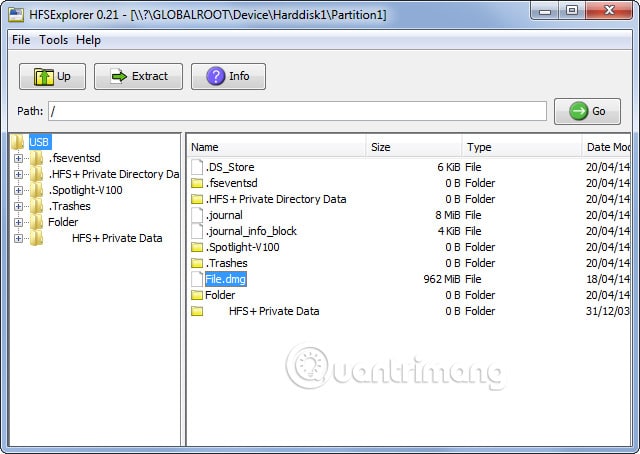Click HFSExplorer title bar app icon
The width and height of the screenshot is (640, 454).
pyautogui.click(x=16, y=14)
